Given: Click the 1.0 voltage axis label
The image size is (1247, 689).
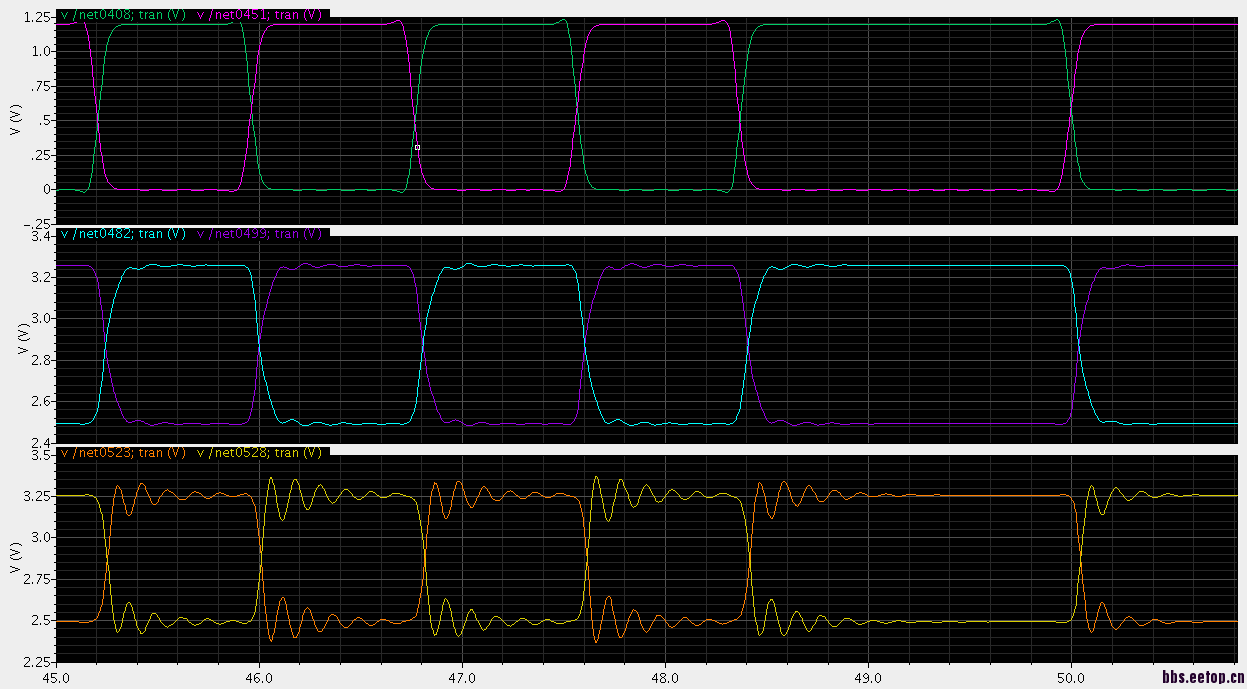Looking at the screenshot, I should coord(41,51).
